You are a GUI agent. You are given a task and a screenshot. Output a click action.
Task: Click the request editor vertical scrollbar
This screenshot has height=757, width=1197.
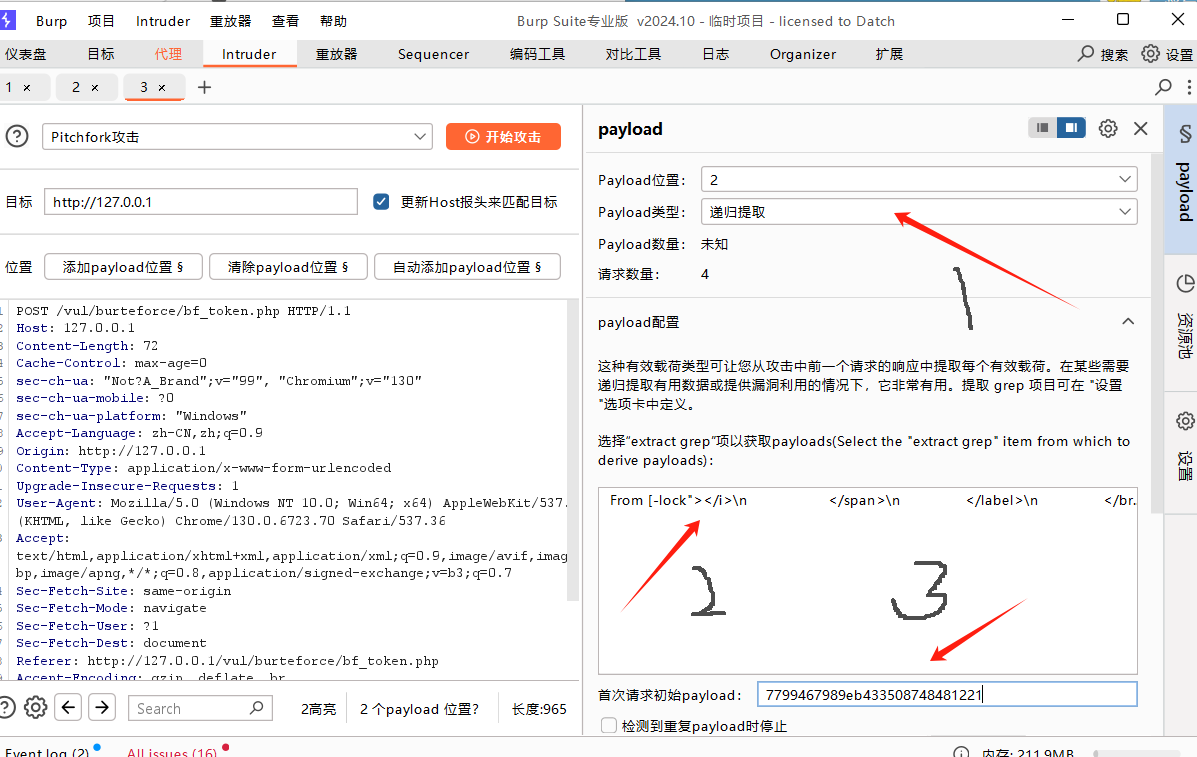point(573,450)
